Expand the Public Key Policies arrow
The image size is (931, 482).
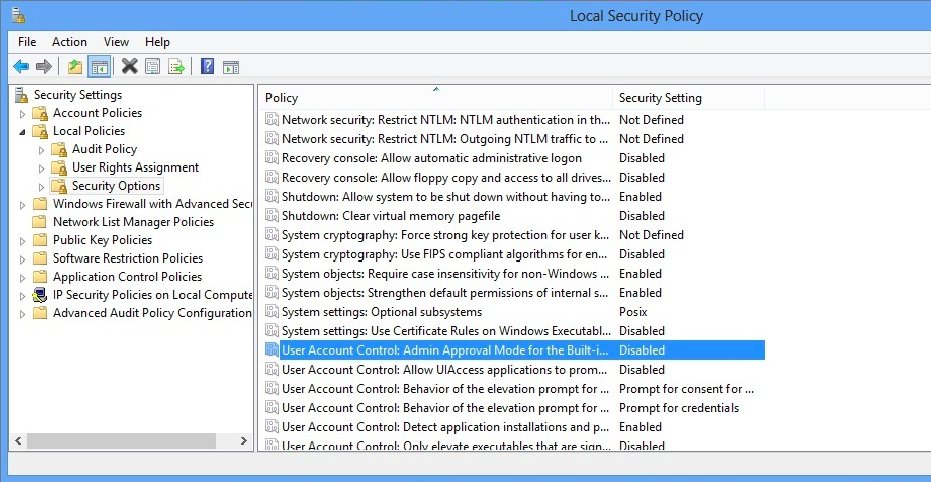tap(23, 241)
